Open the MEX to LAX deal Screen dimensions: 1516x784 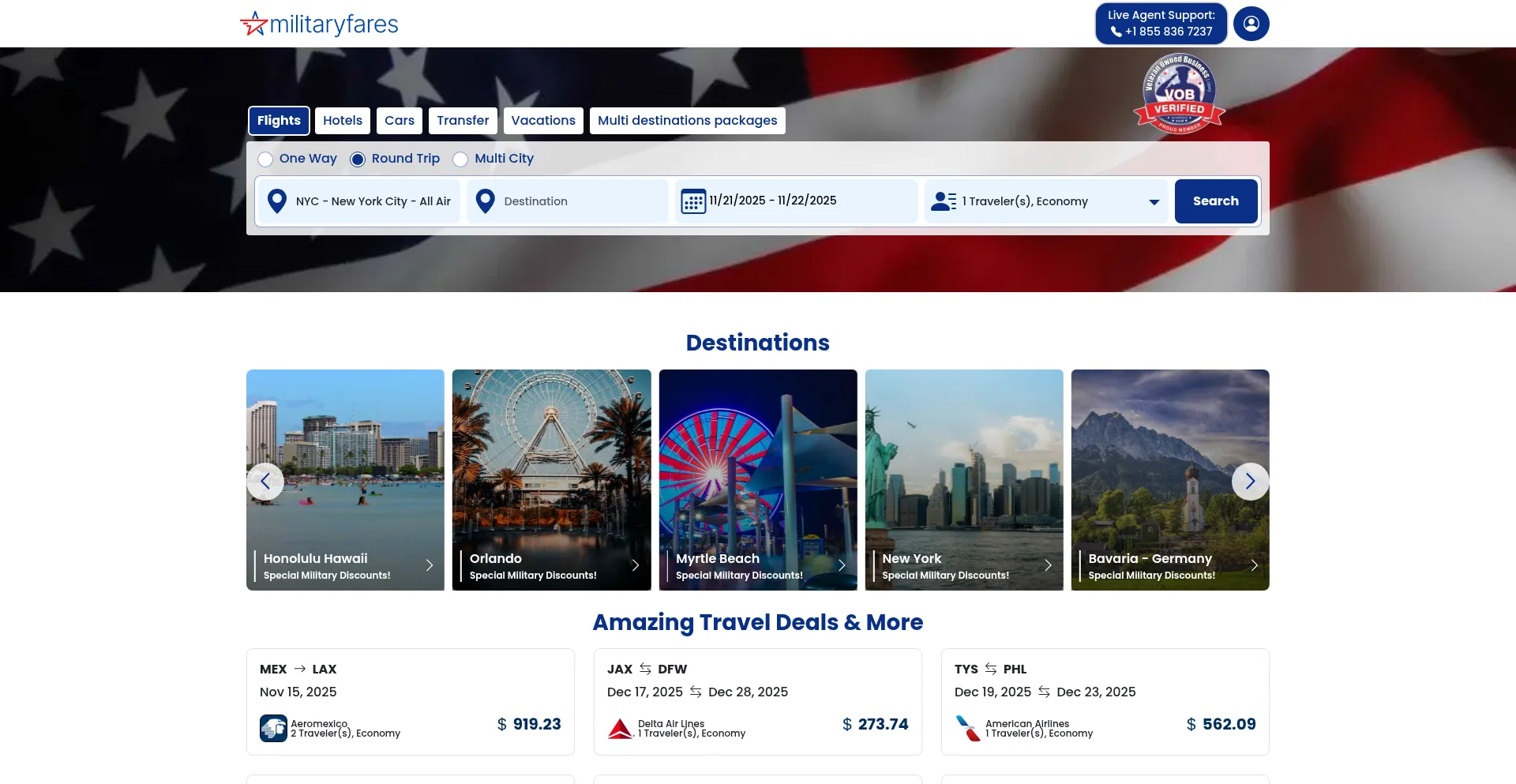[411, 702]
